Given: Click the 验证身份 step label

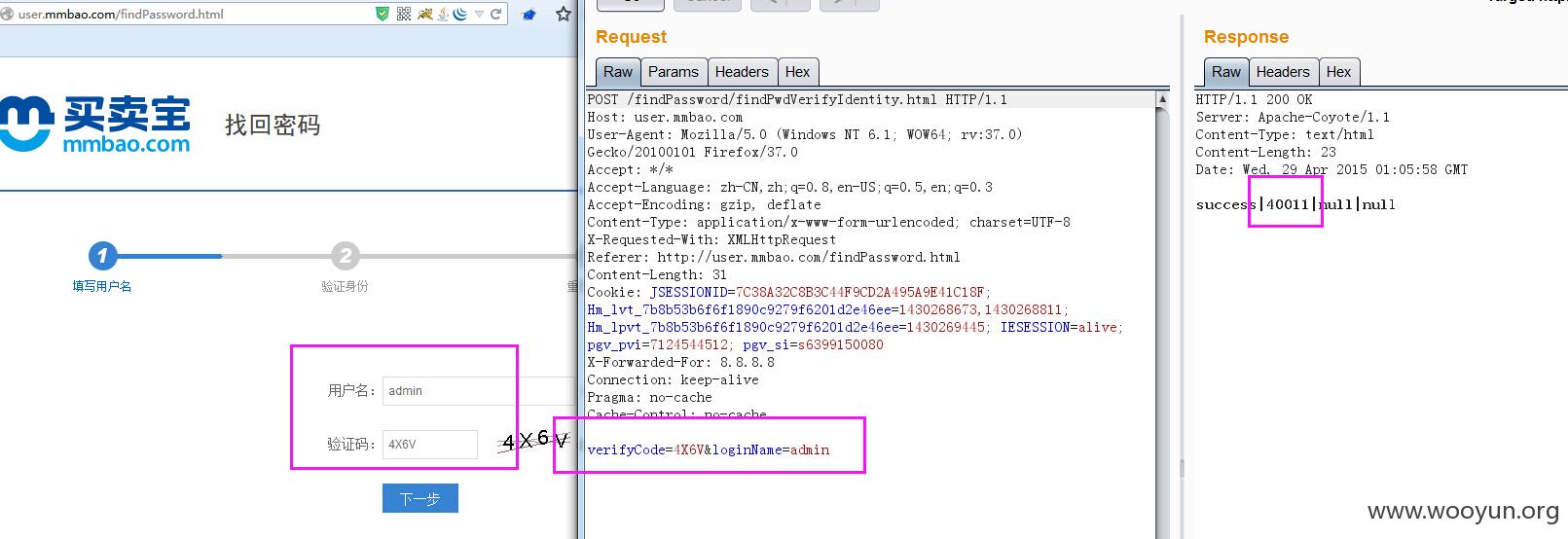Looking at the screenshot, I should [345, 286].
